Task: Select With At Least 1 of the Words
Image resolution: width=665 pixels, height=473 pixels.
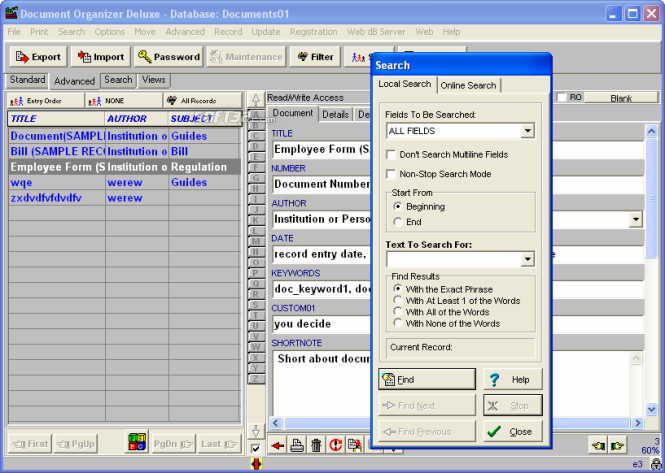Action: 397,300
